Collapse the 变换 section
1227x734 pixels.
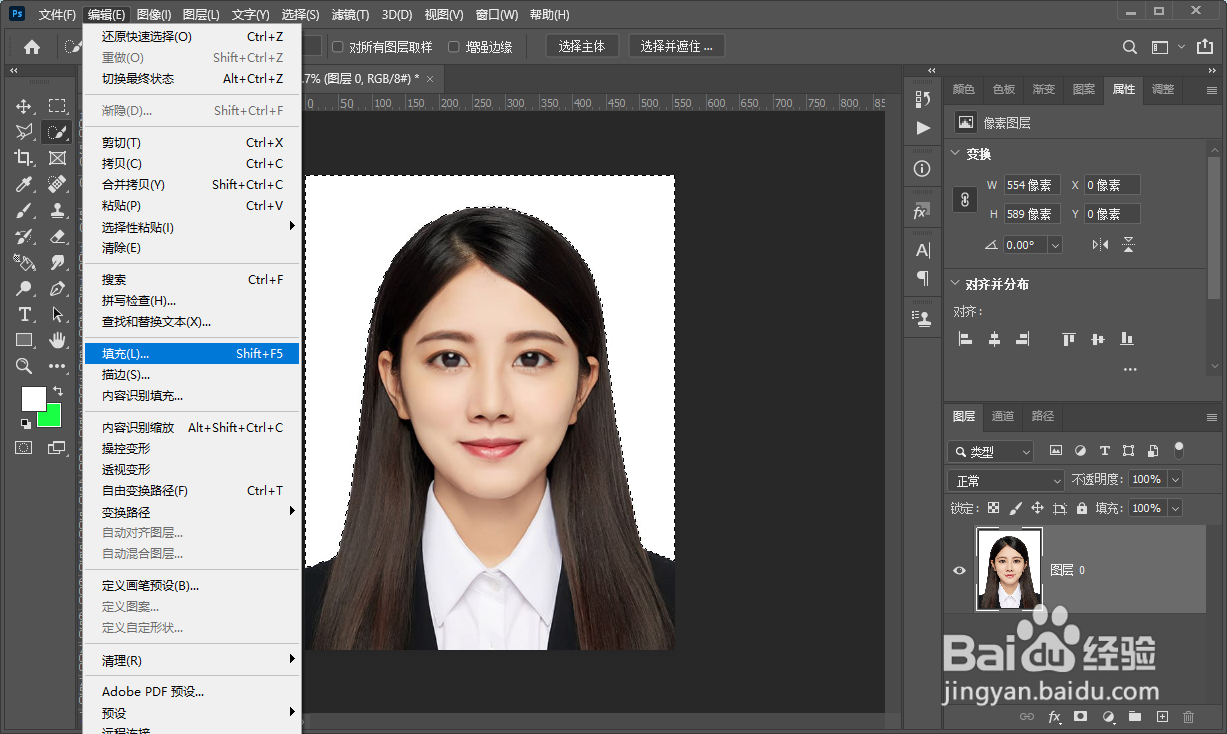click(x=953, y=154)
